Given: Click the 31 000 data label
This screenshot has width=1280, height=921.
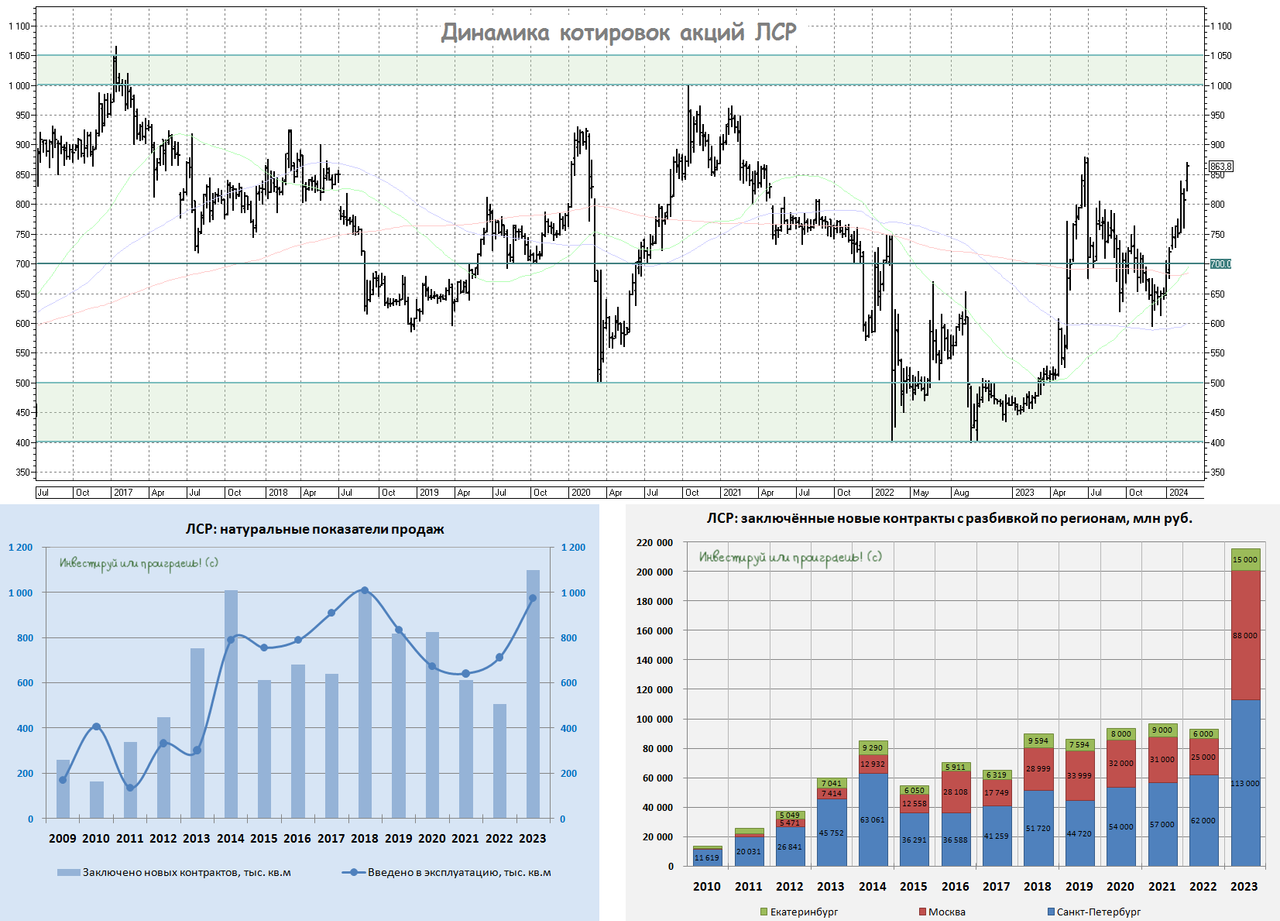Looking at the screenshot, I should tap(1161, 760).
